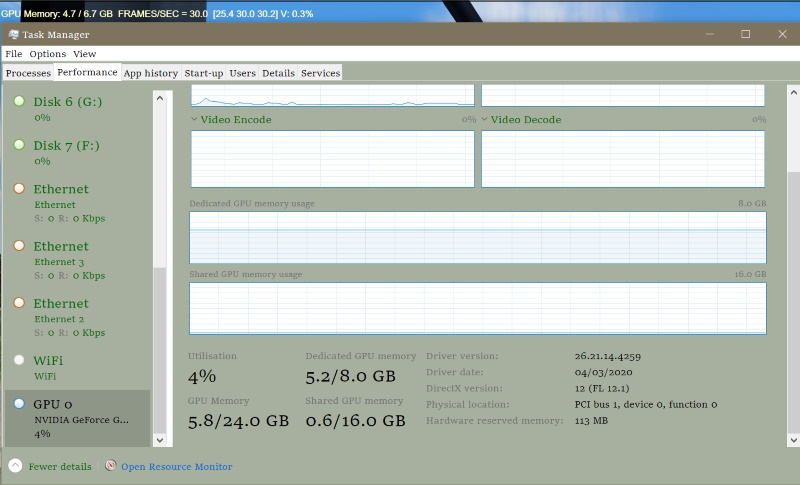
Task: Click the 5.2/8.0 GB dedicated memory value
Action: pos(351,376)
